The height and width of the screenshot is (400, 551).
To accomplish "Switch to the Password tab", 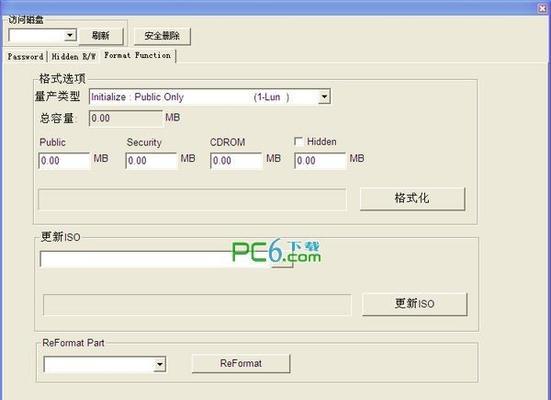I will [x=25, y=56].
